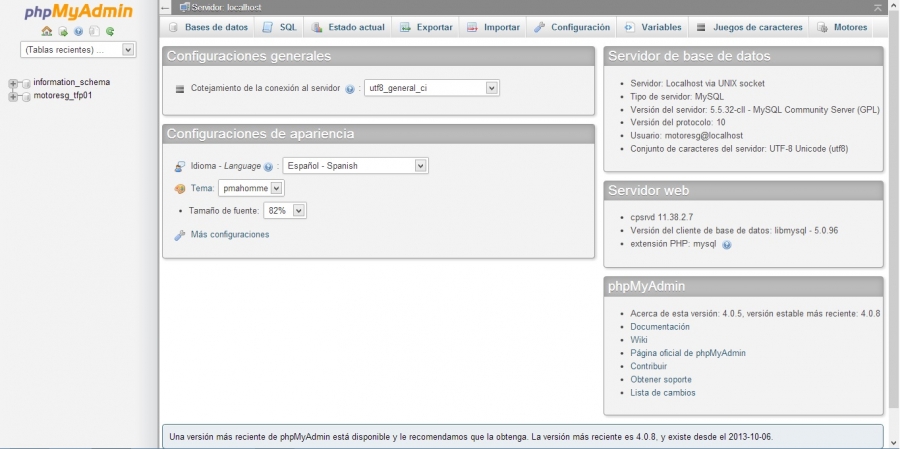Click the wrench icon beside Más configuraciones

tap(180, 235)
